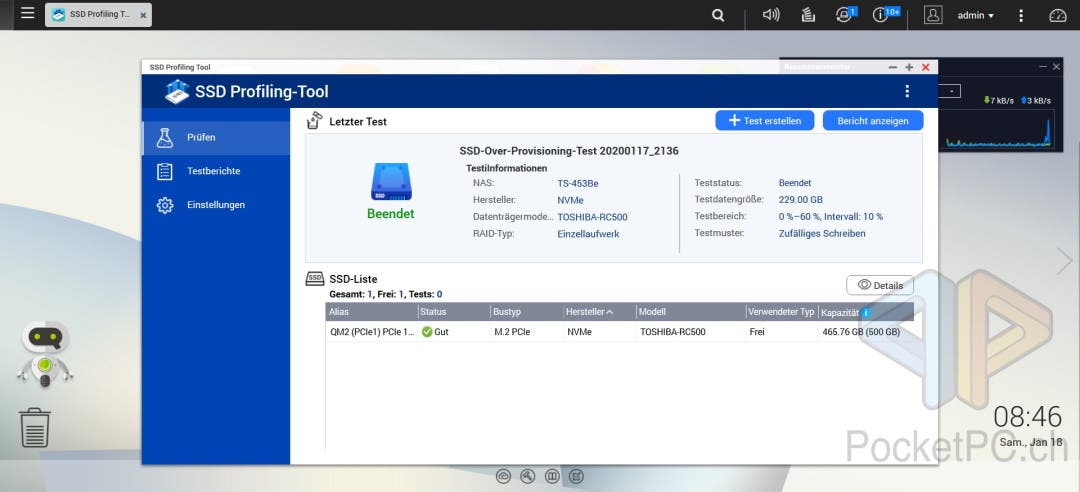1080x492 pixels.
Task: Click the 229.00 GB test data size value
Action: (x=801, y=200)
